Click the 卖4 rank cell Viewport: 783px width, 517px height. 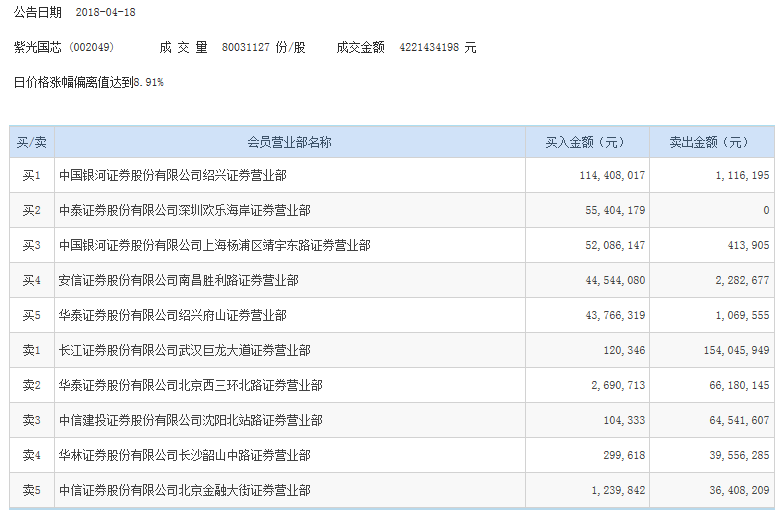(x=31, y=455)
